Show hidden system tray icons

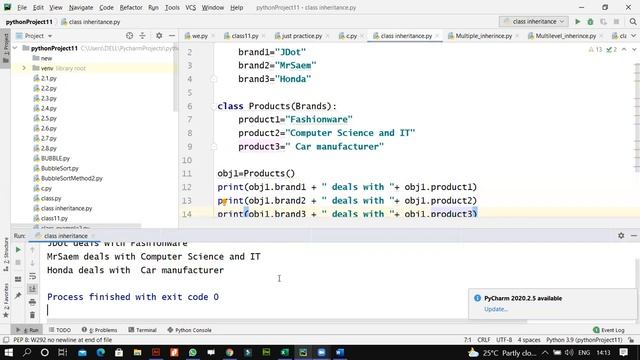point(545,352)
